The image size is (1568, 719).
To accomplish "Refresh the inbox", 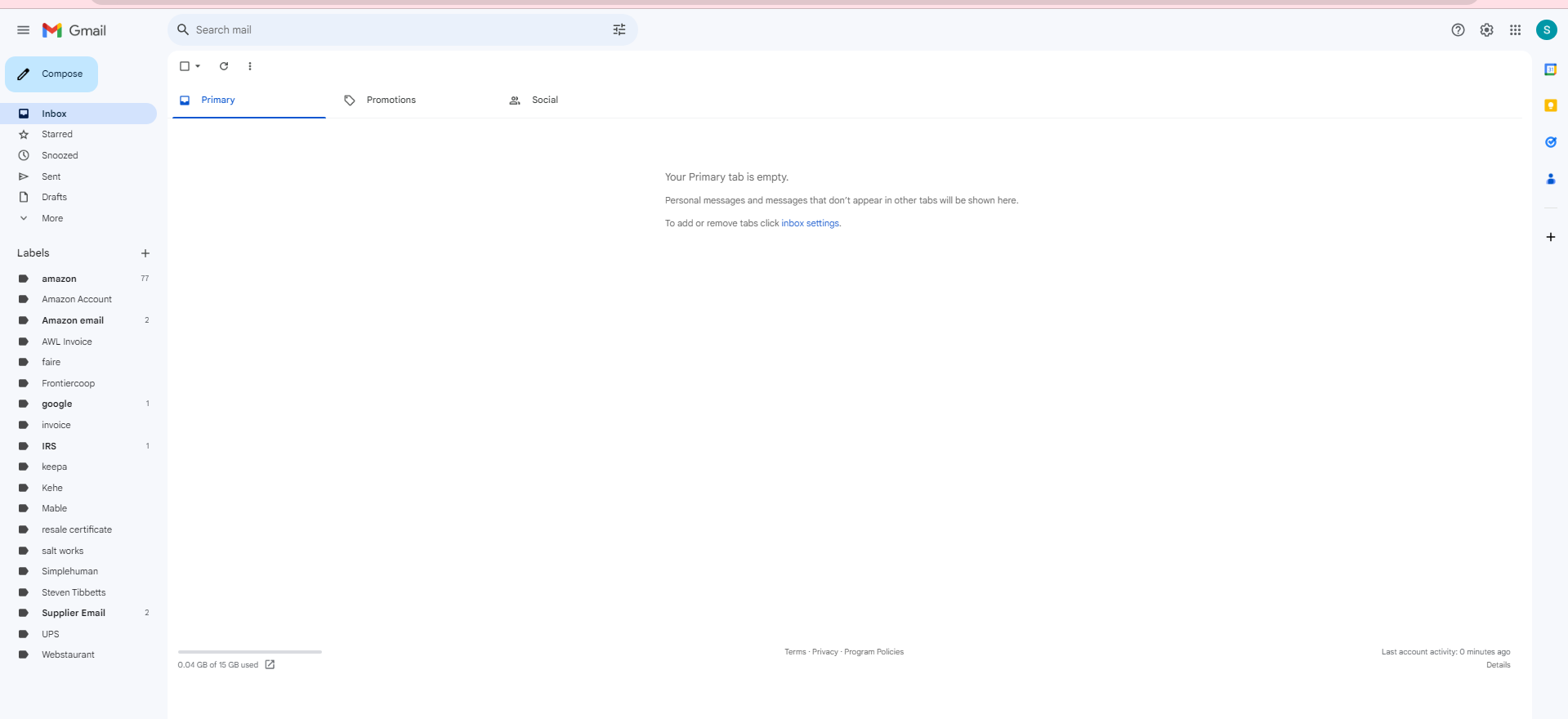I will tap(224, 66).
